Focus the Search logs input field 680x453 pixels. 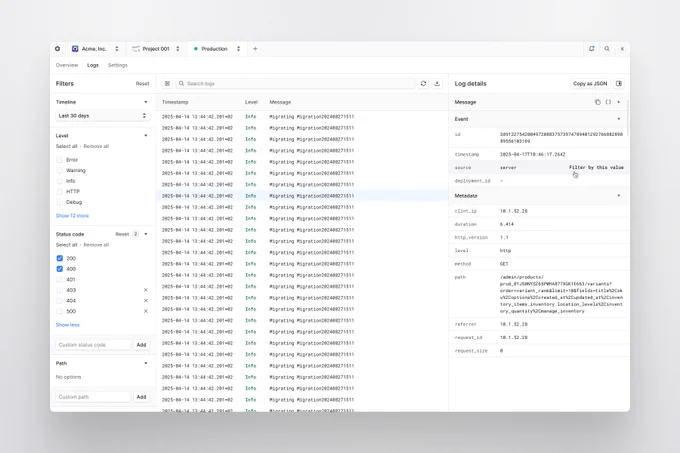tap(295, 84)
